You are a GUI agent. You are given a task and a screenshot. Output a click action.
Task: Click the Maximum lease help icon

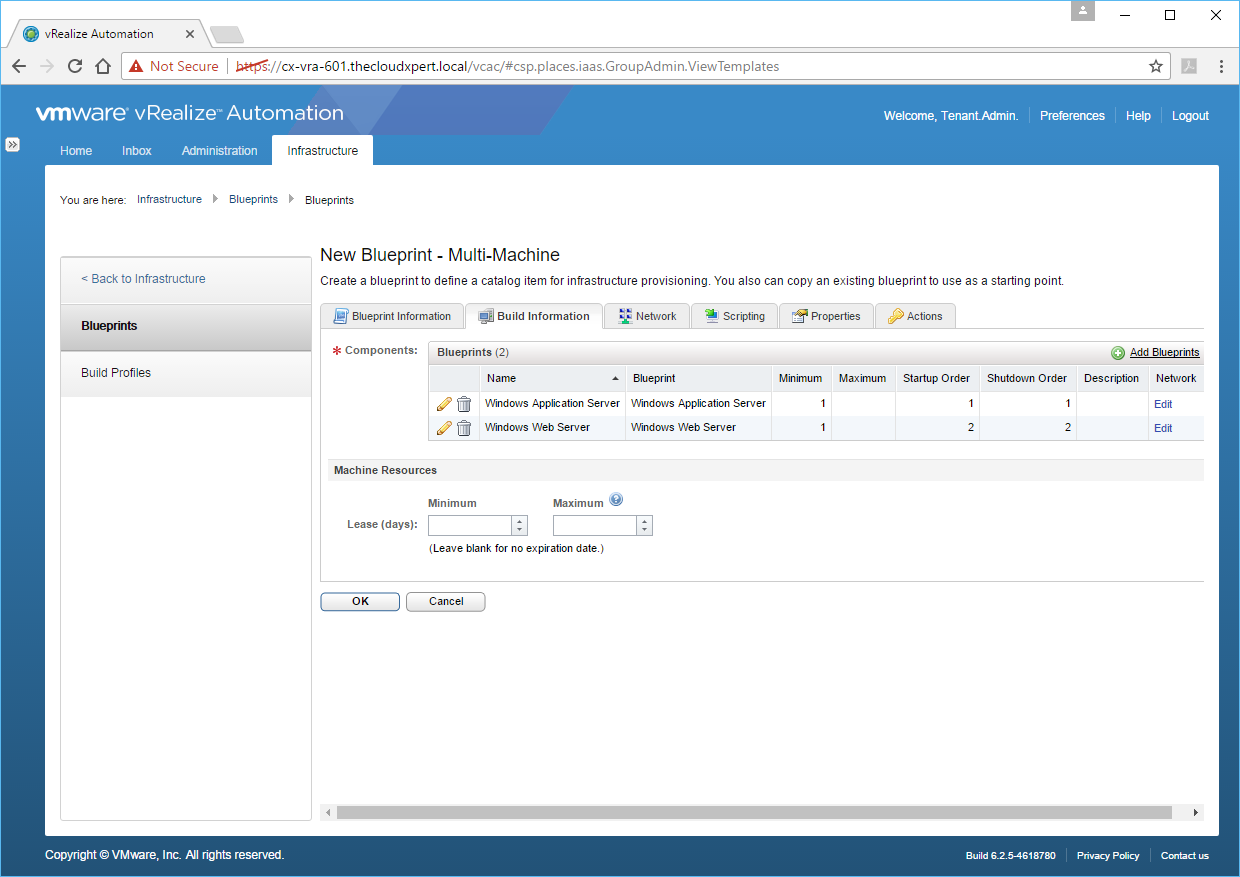point(616,500)
